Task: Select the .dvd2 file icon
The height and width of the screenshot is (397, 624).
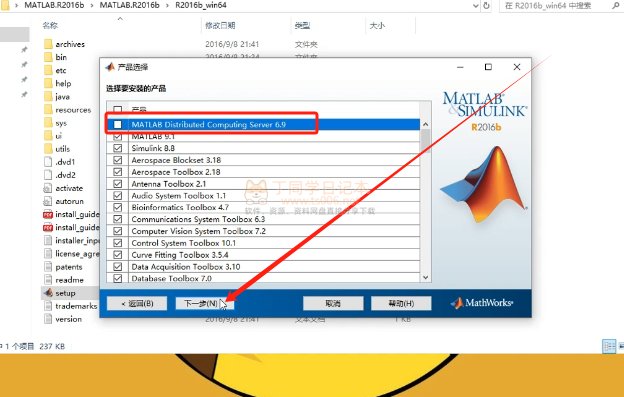Action: pos(48,175)
